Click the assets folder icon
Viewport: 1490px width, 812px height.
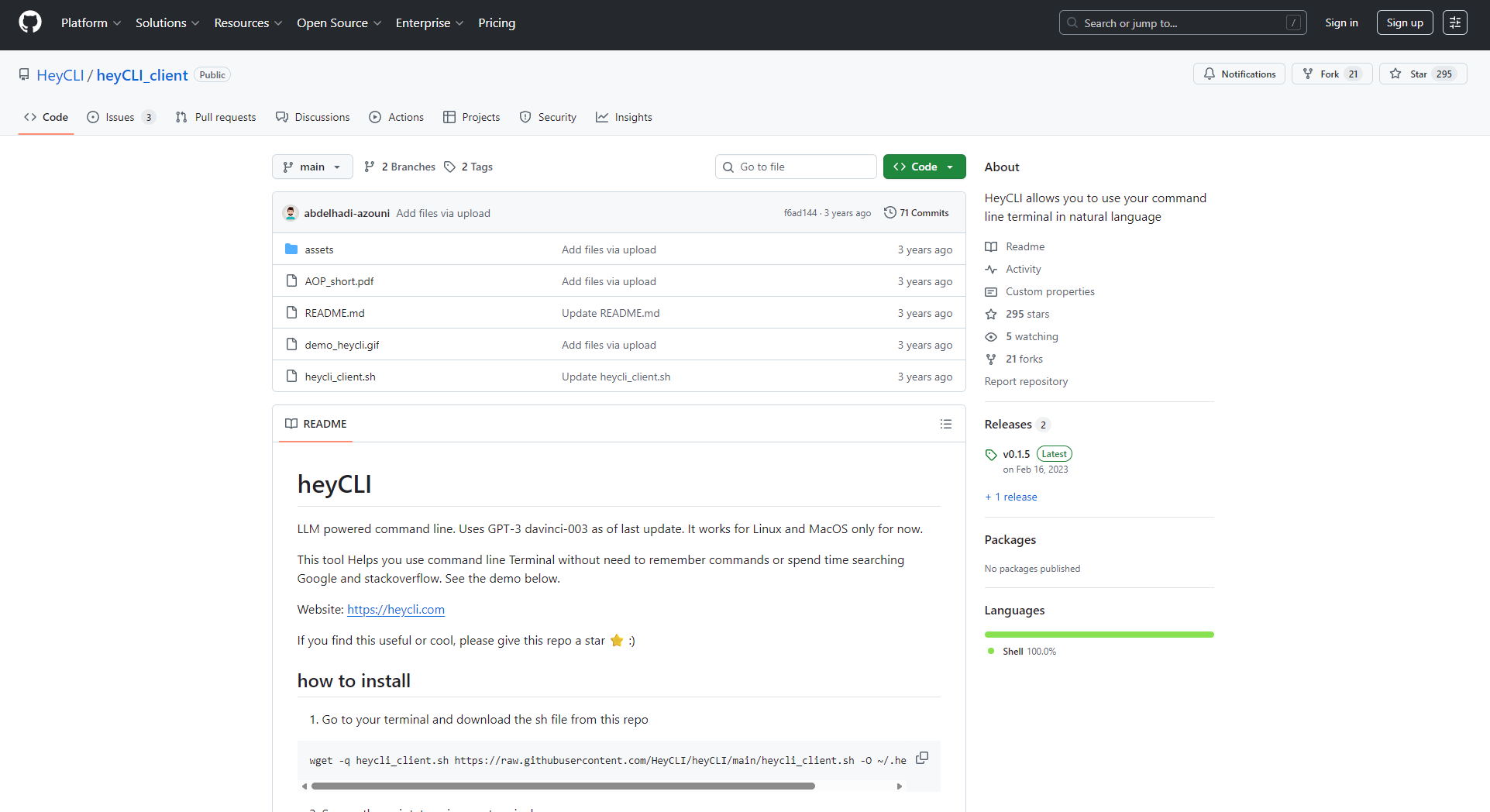291,249
